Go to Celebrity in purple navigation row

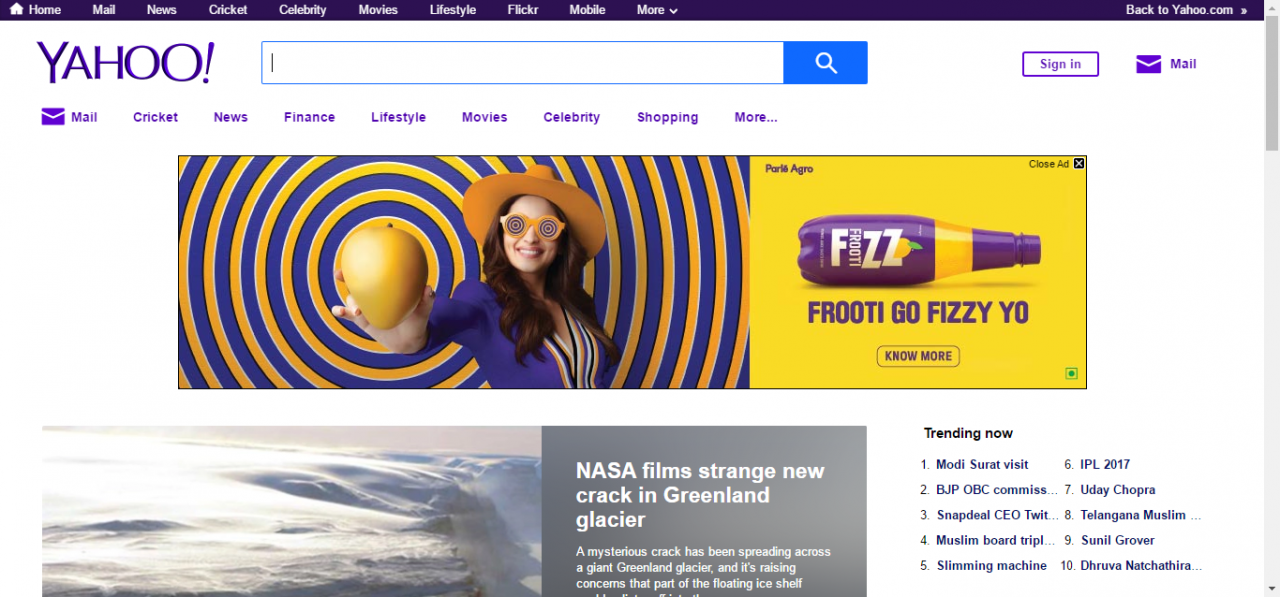[x=572, y=117]
